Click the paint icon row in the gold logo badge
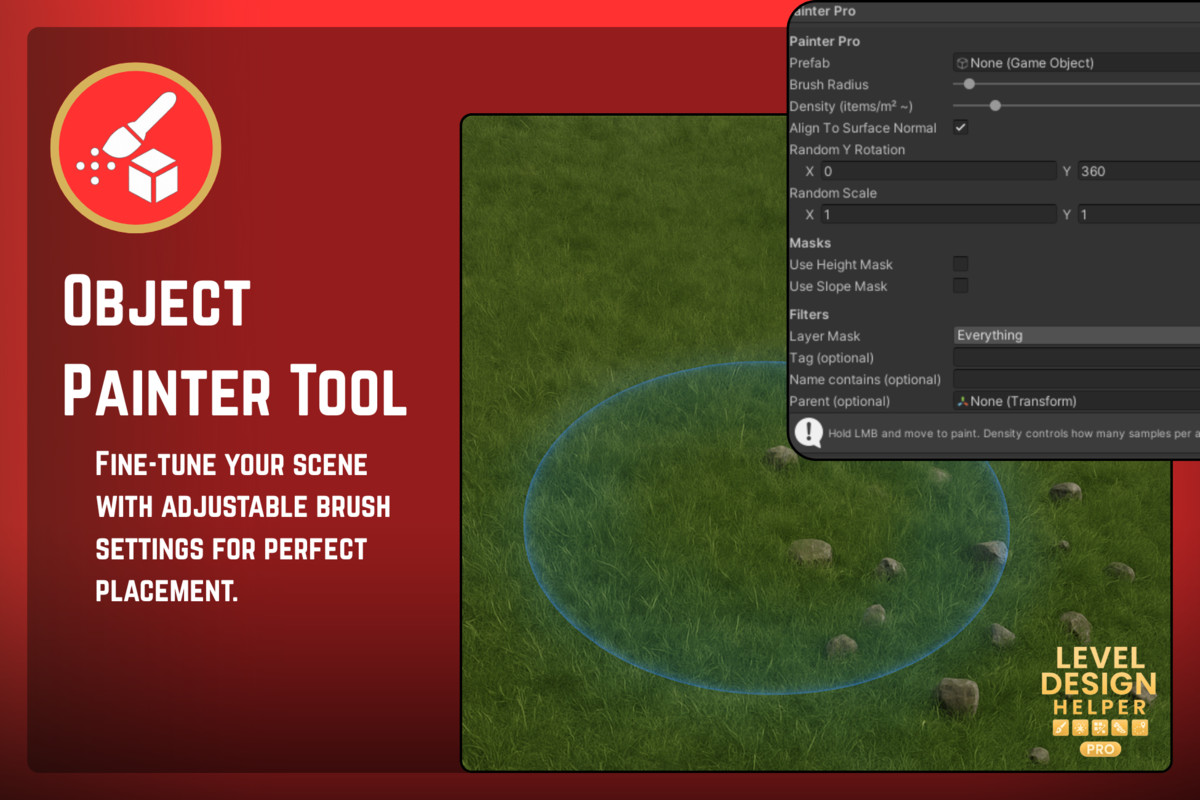1200x800 pixels. (x=1100, y=727)
